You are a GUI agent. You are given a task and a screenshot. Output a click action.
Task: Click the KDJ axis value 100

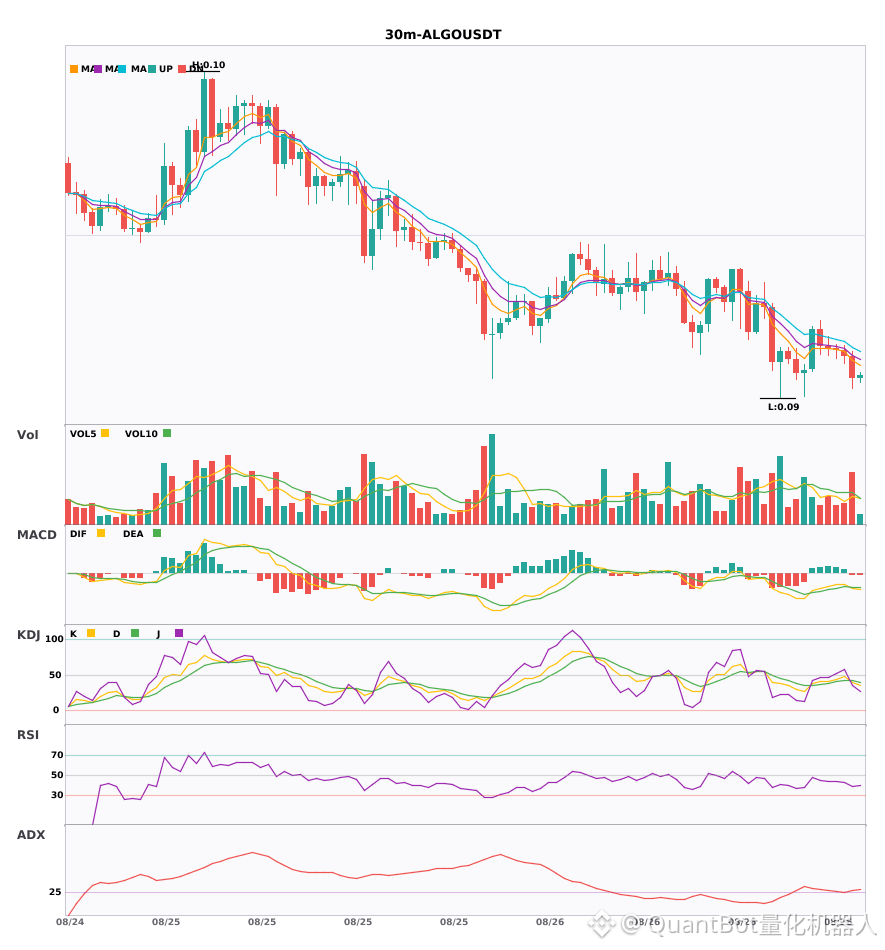55,639
